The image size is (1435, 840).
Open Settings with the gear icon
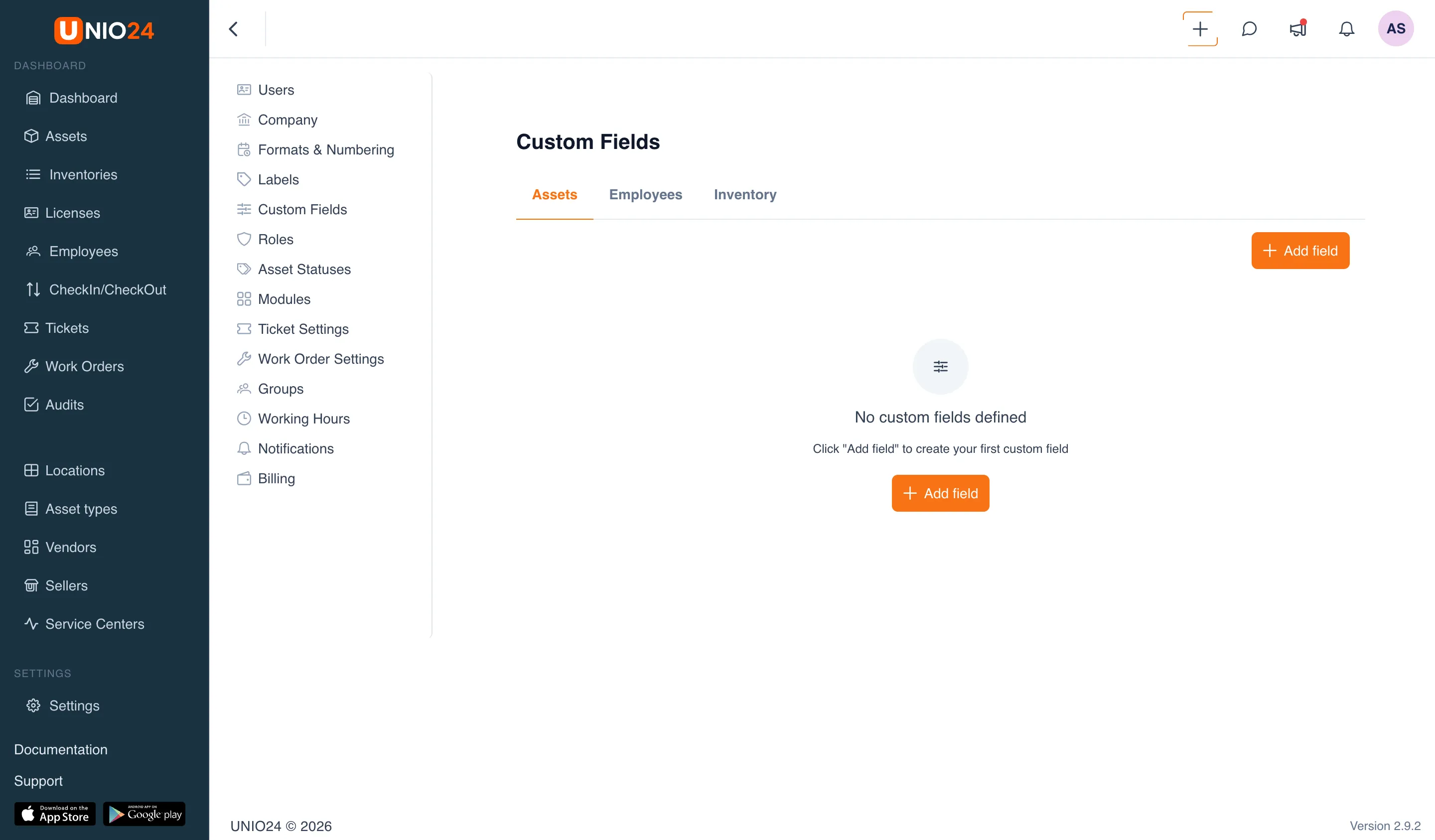63,705
